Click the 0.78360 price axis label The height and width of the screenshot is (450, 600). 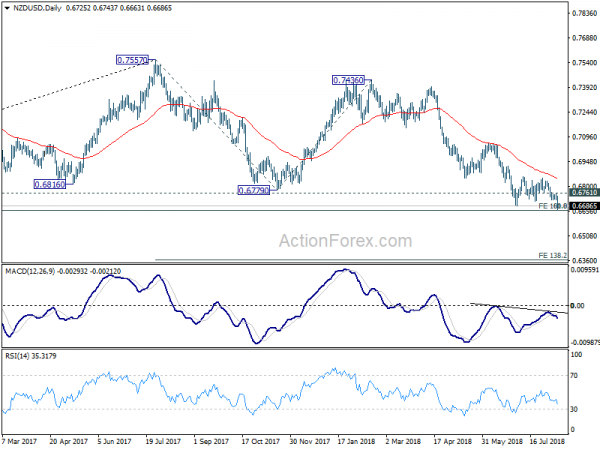tap(584, 13)
